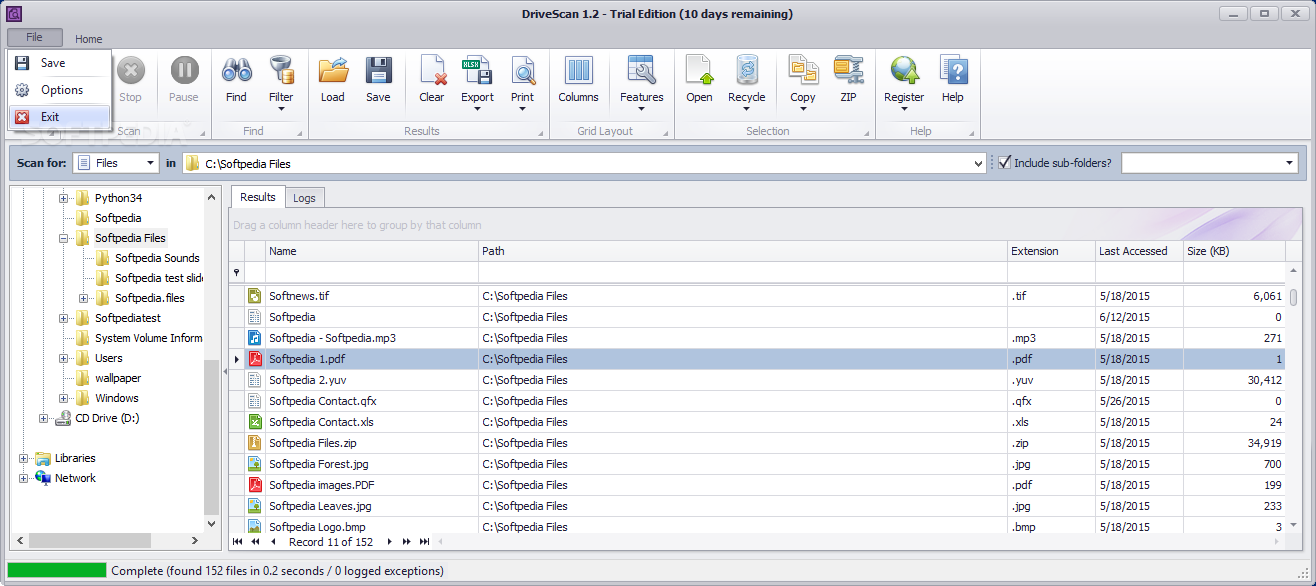The height and width of the screenshot is (586, 1316).
Task: Click the Stop scan toolbar icon
Action: 131,70
